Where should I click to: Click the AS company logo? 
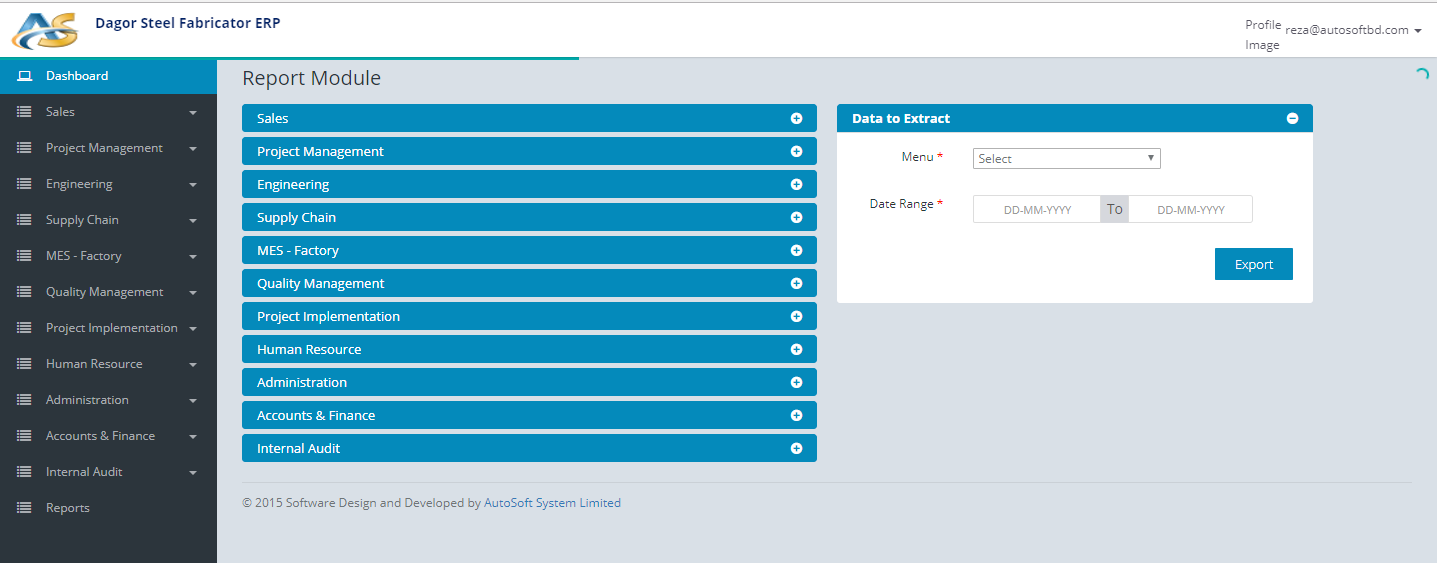(x=44, y=31)
